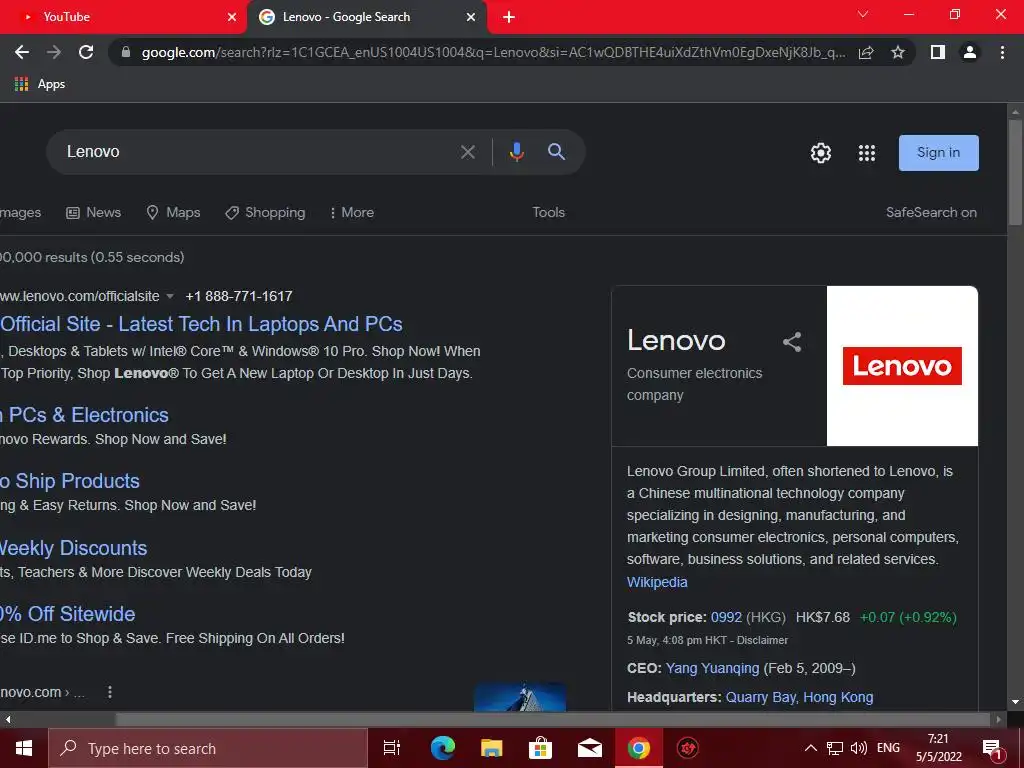1024x768 pixels.
Task: Open Task View on the taskbar
Action: click(392, 748)
